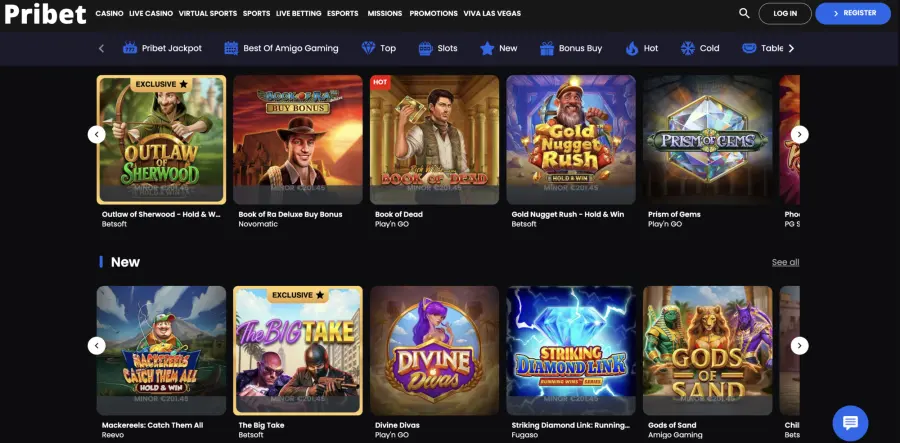The width and height of the screenshot is (900, 443).
Task: Click the 'Prism of Gems' title text
Action: click(x=674, y=214)
